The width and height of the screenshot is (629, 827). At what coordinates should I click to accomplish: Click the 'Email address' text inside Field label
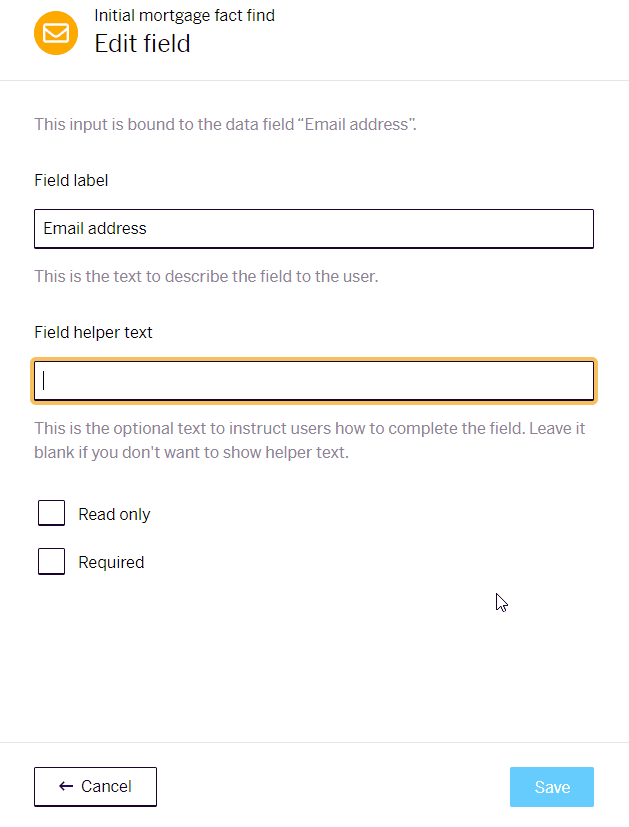tap(95, 228)
